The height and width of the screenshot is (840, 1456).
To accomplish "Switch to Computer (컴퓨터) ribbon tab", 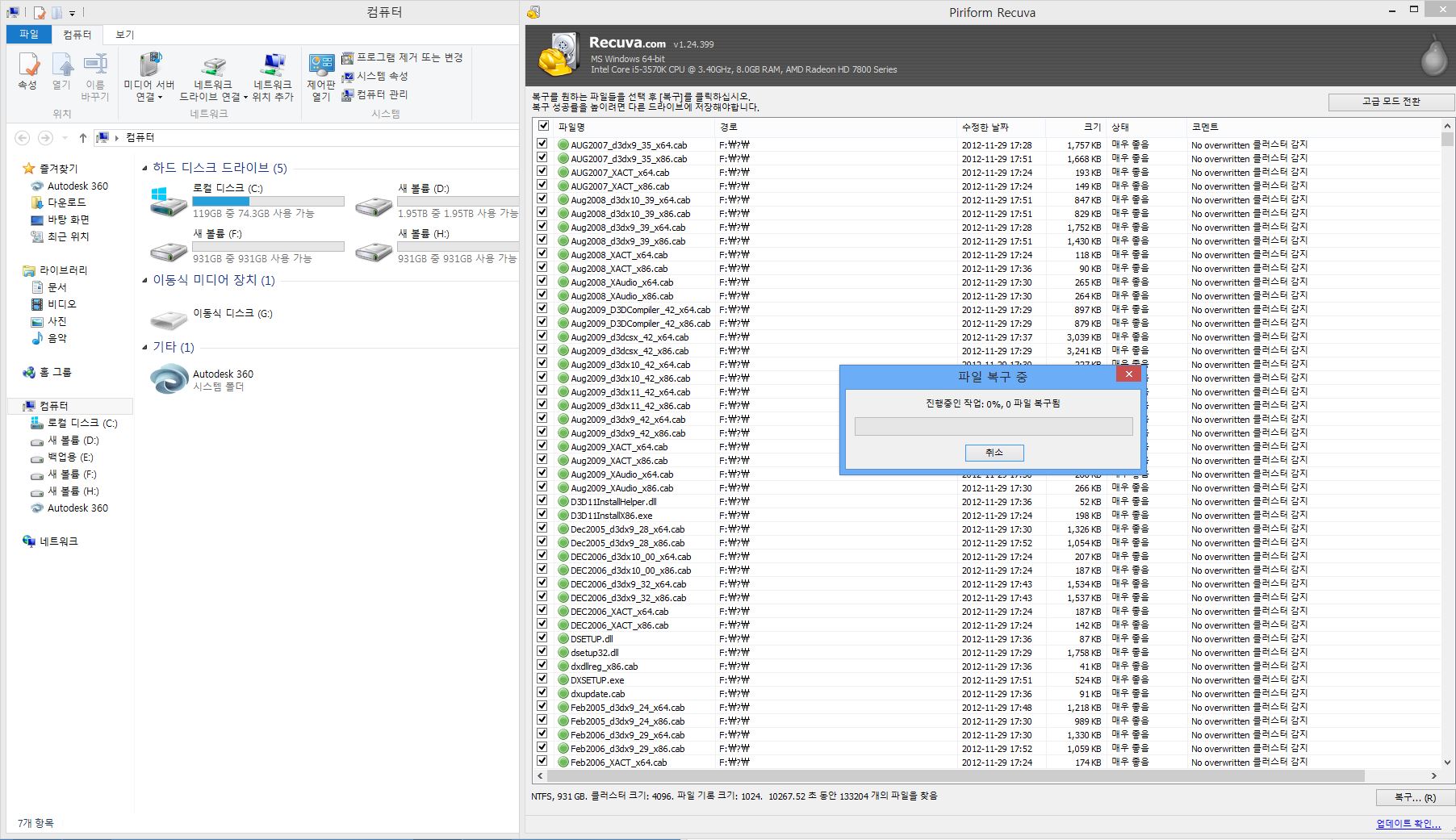I will (77, 35).
